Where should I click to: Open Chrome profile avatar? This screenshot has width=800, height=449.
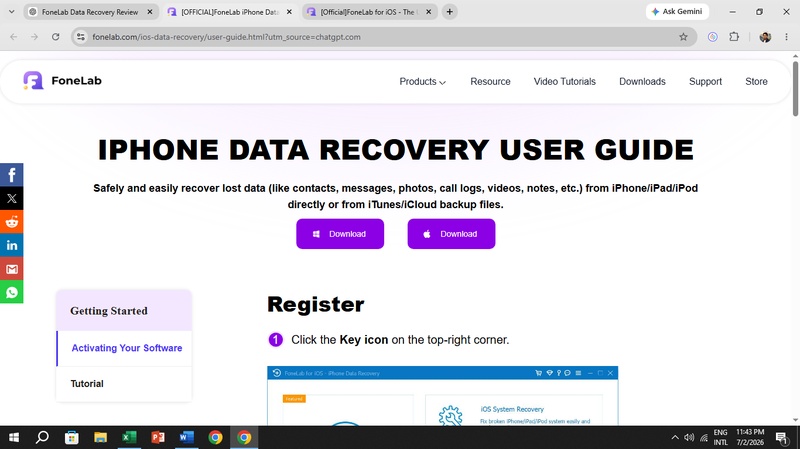[x=765, y=37]
